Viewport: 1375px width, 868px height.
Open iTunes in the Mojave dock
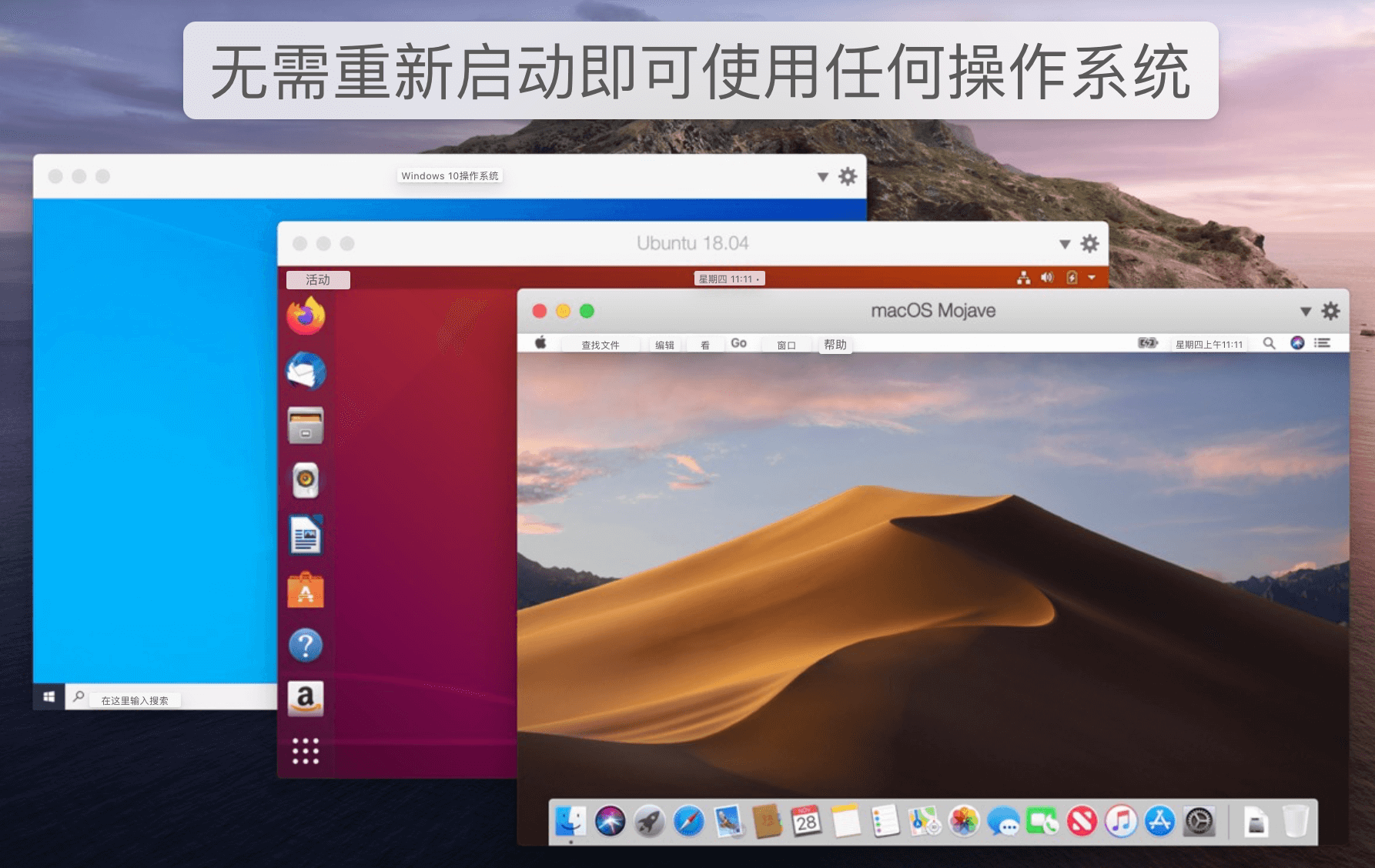pos(1121,822)
